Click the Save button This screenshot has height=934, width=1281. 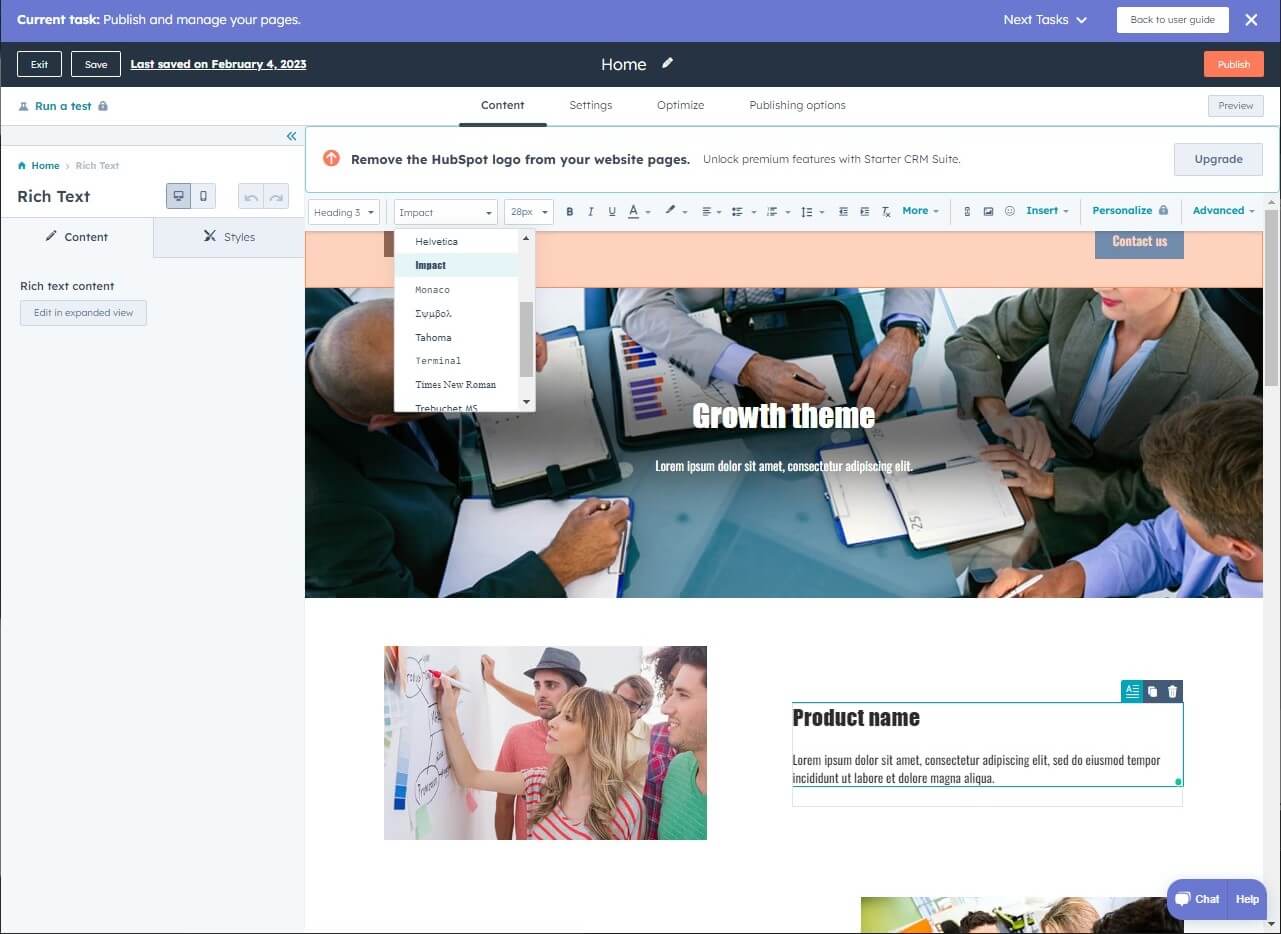coord(96,64)
